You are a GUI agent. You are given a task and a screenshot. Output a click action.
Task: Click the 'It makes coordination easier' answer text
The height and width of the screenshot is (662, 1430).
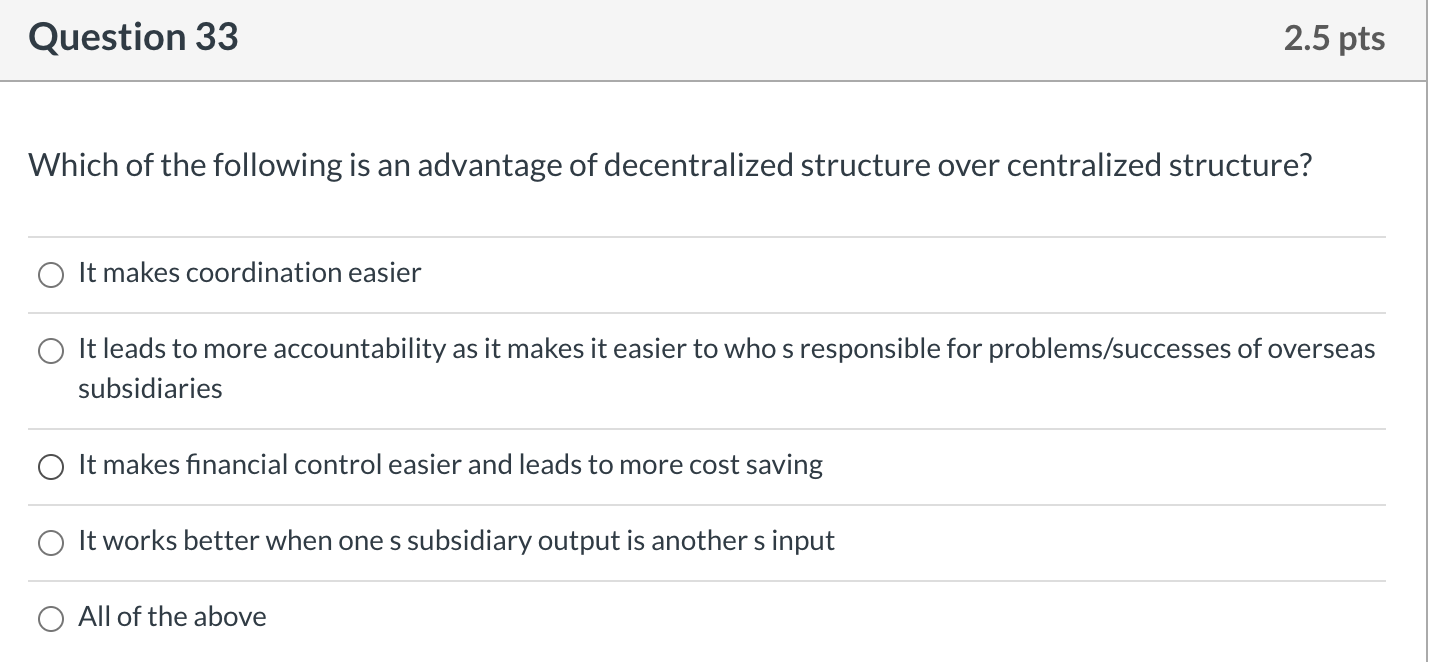click(x=250, y=272)
